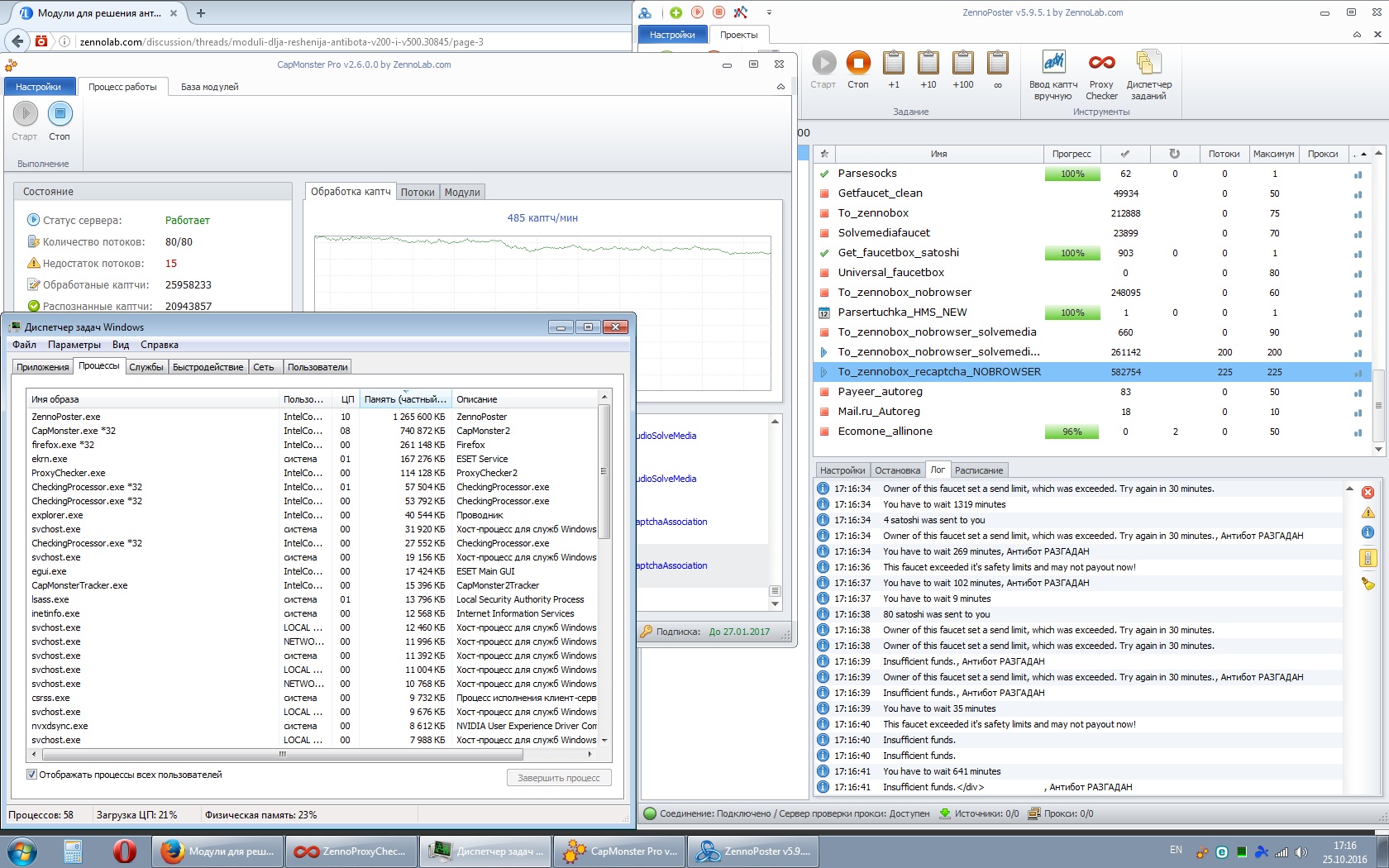Open column chooser arrow in project list header
Viewport: 1389px width, 868px height.
tap(1363, 154)
